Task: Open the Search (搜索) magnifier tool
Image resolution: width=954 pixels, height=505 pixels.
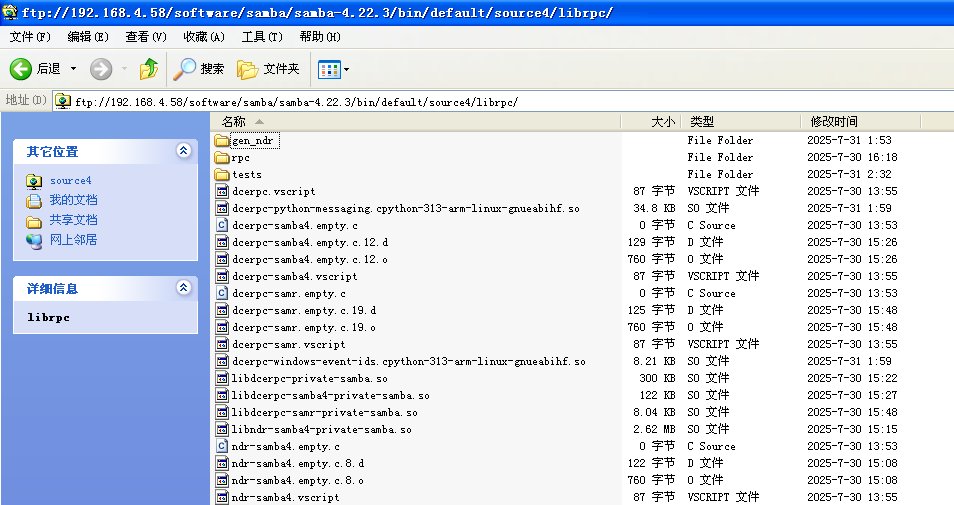Action: 198,69
